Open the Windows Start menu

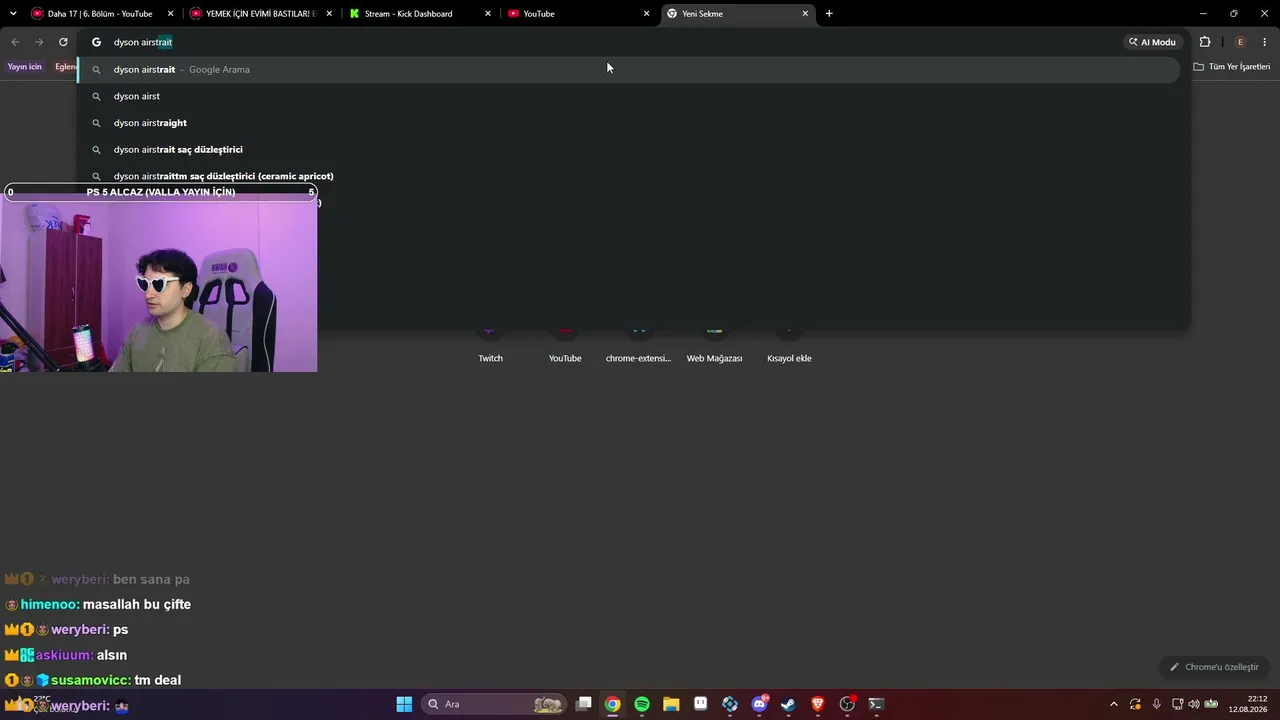[404, 704]
